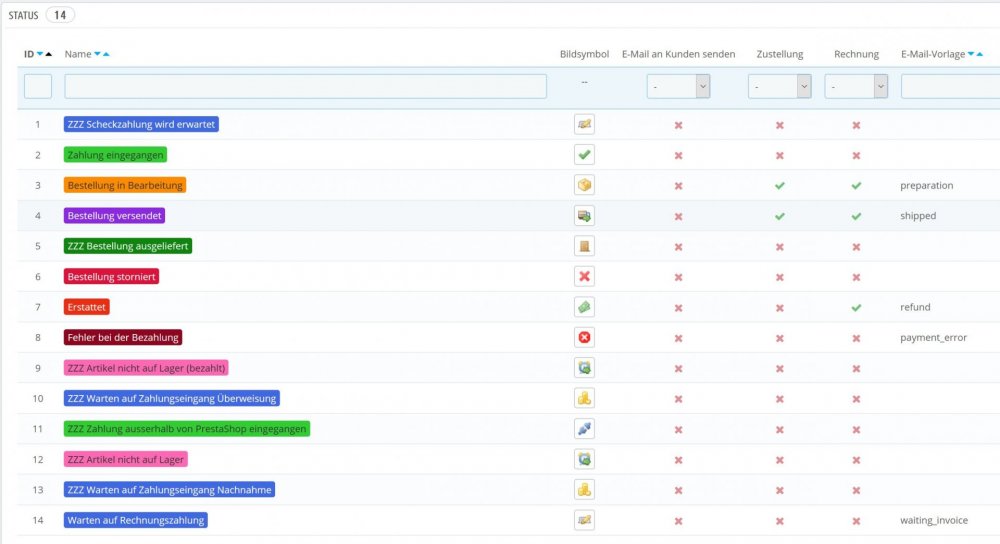Open Bestellung versendet status label

coord(114,216)
